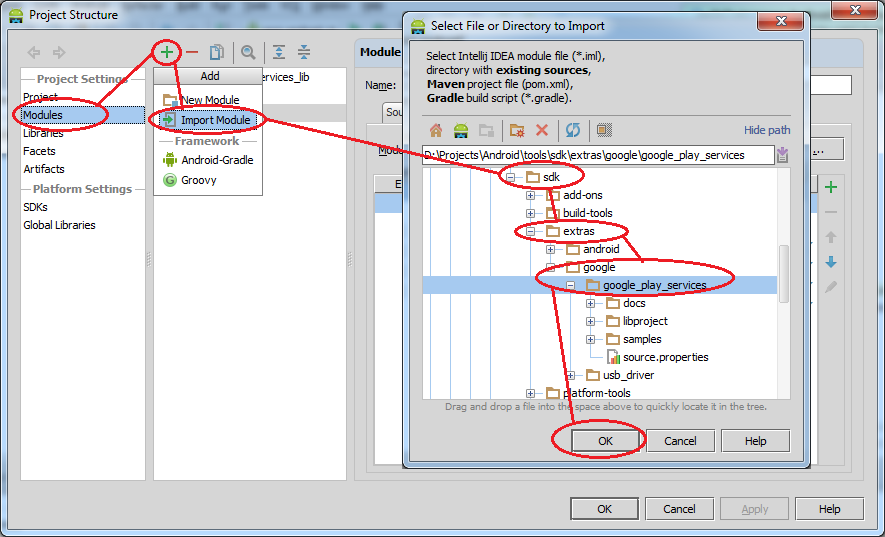
Task: Click Show hidden files icon in dialog toolbar
Action: coord(604,130)
